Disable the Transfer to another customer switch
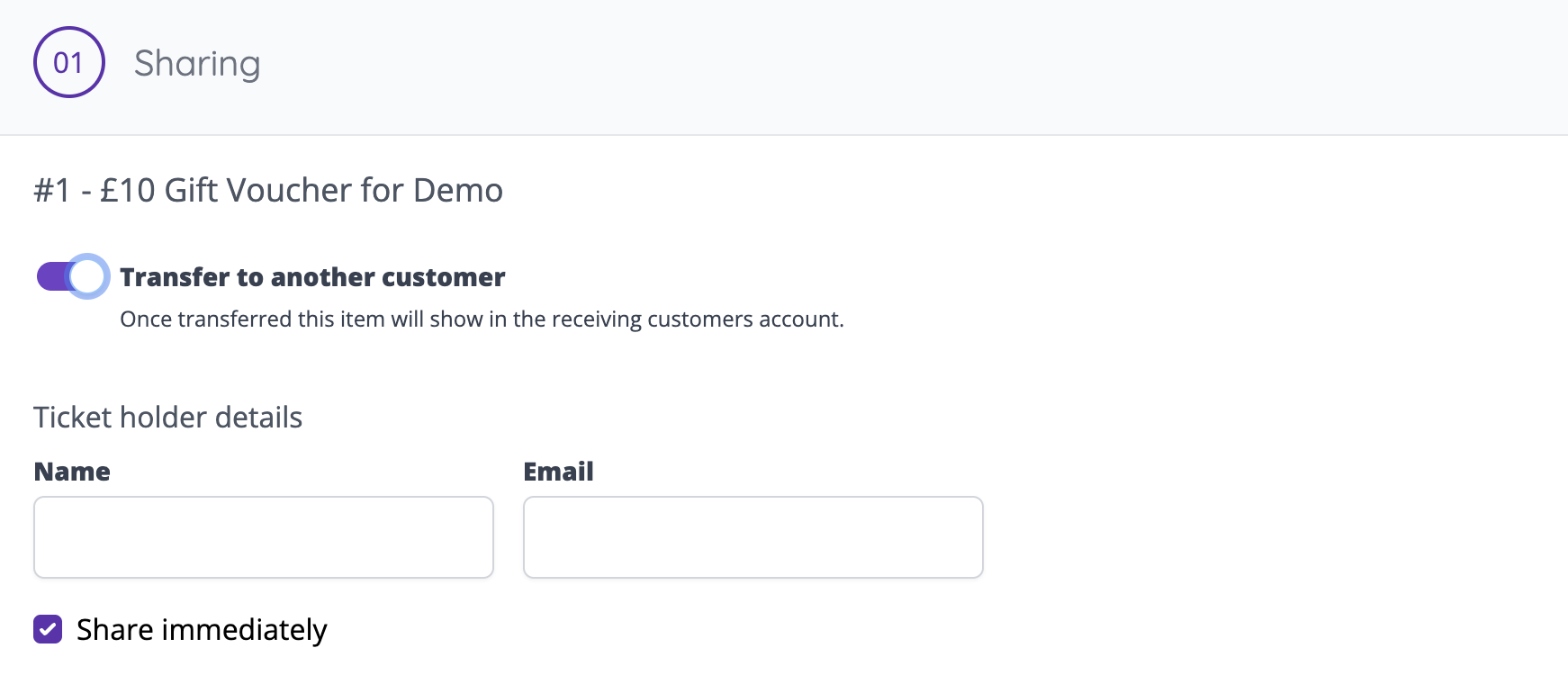This screenshot has height=684, width=1568. tap(72, 276)
